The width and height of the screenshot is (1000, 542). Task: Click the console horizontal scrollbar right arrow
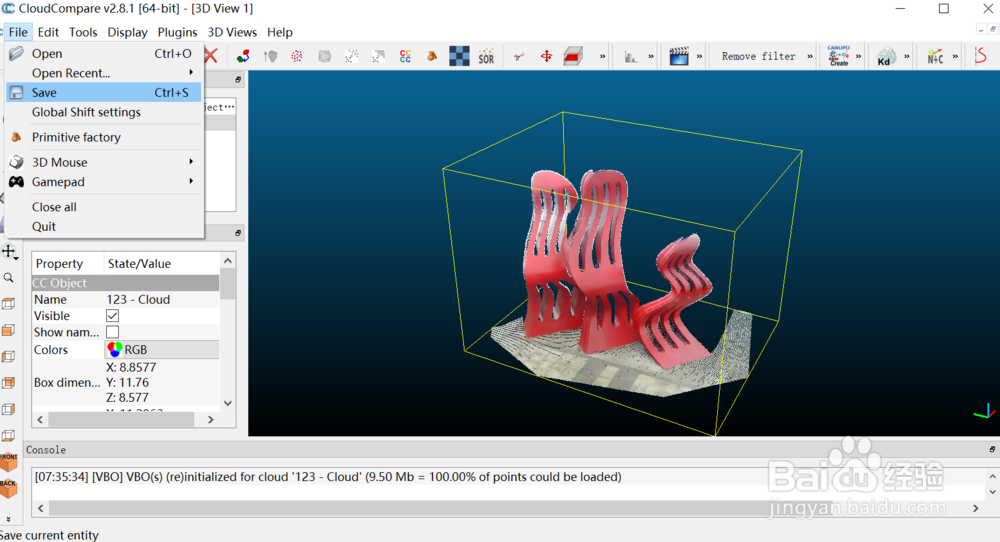click(975, 508)
